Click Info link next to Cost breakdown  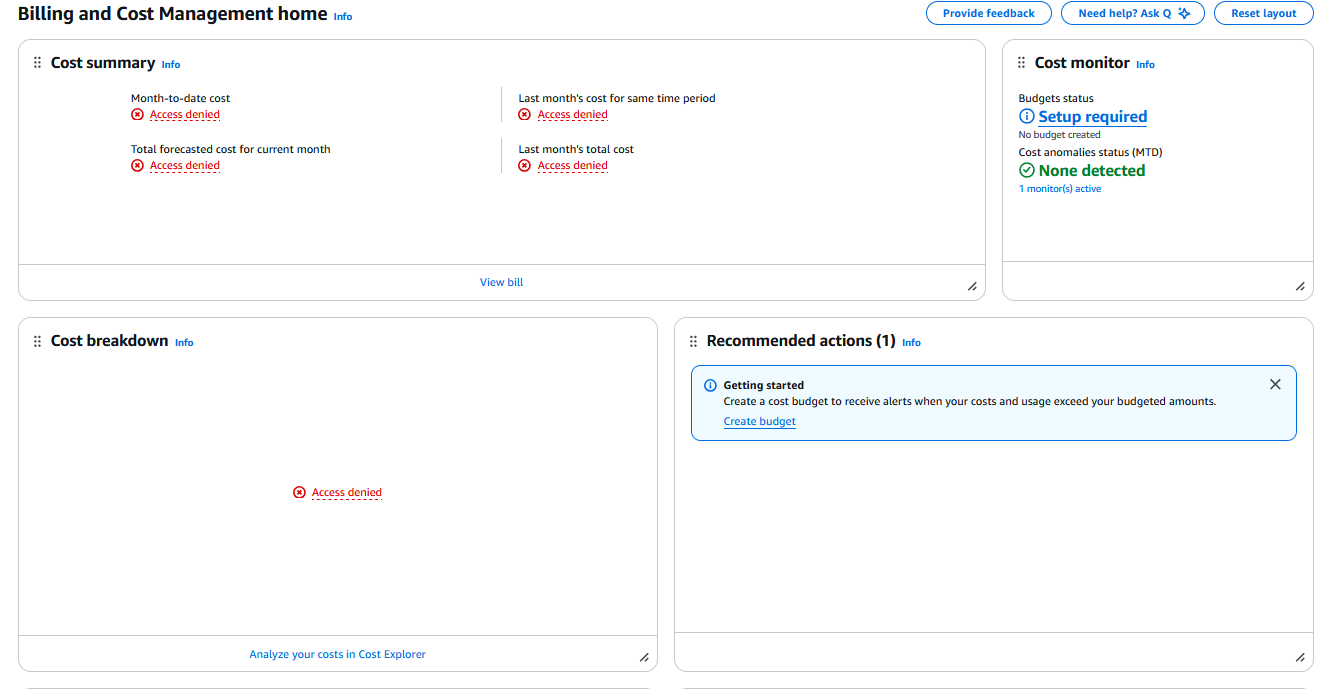click(184, 342)
